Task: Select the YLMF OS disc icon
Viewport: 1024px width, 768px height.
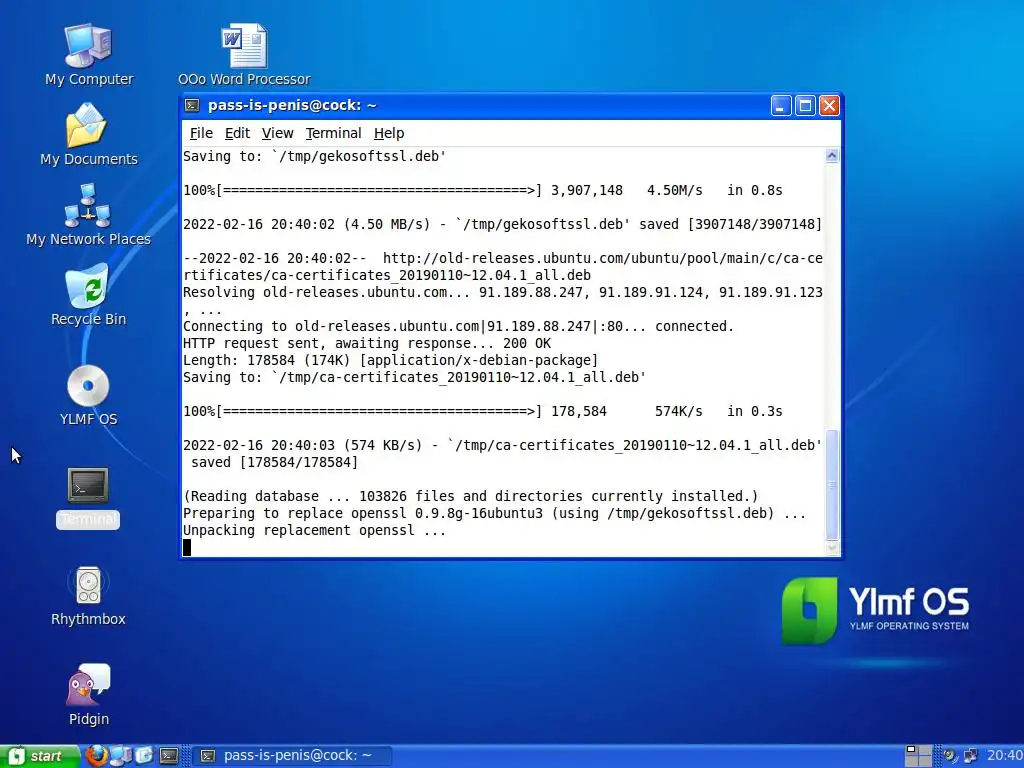Action: tap(88, 395)
